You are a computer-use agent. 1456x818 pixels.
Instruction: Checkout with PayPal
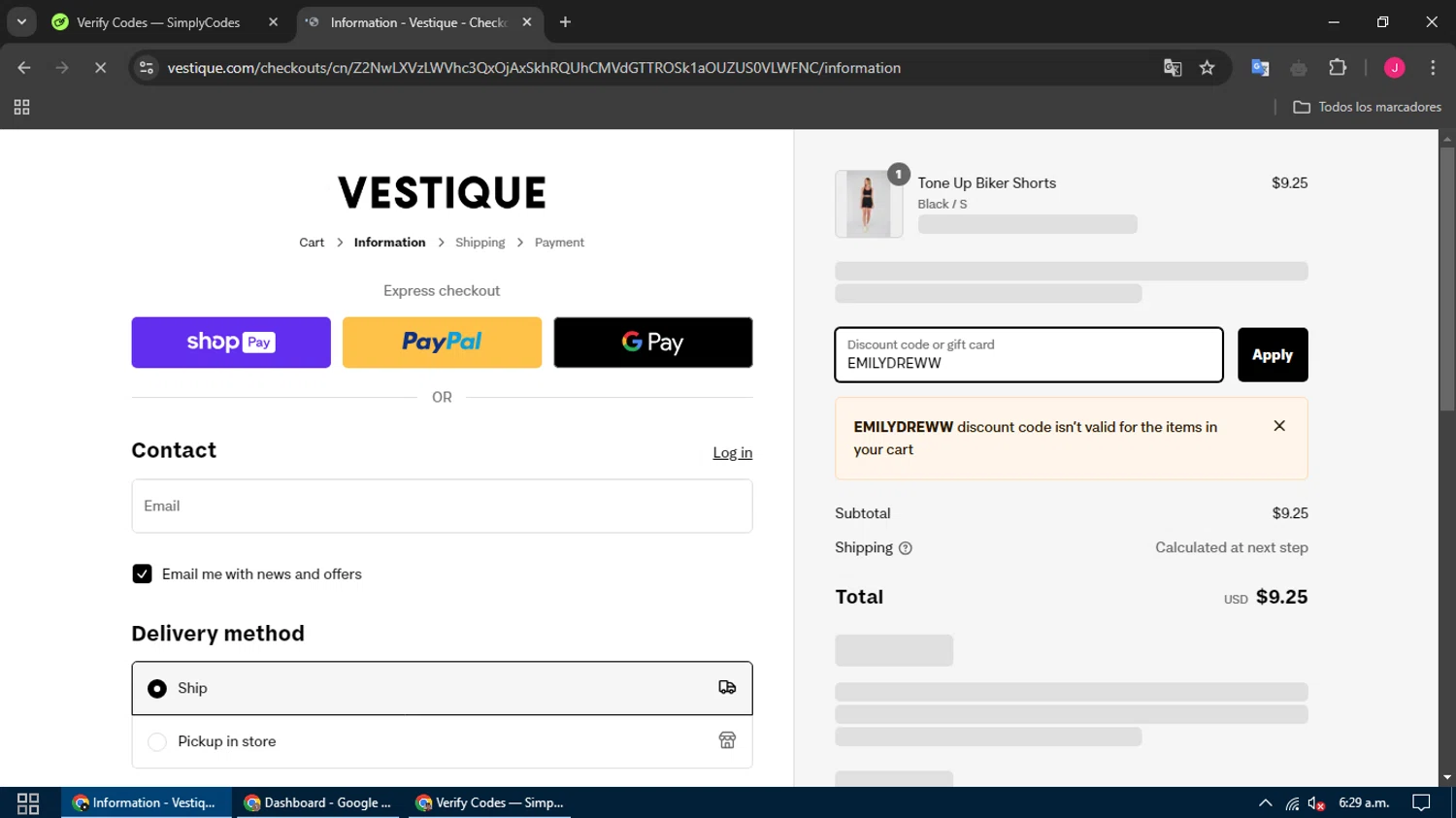point(442,343)
